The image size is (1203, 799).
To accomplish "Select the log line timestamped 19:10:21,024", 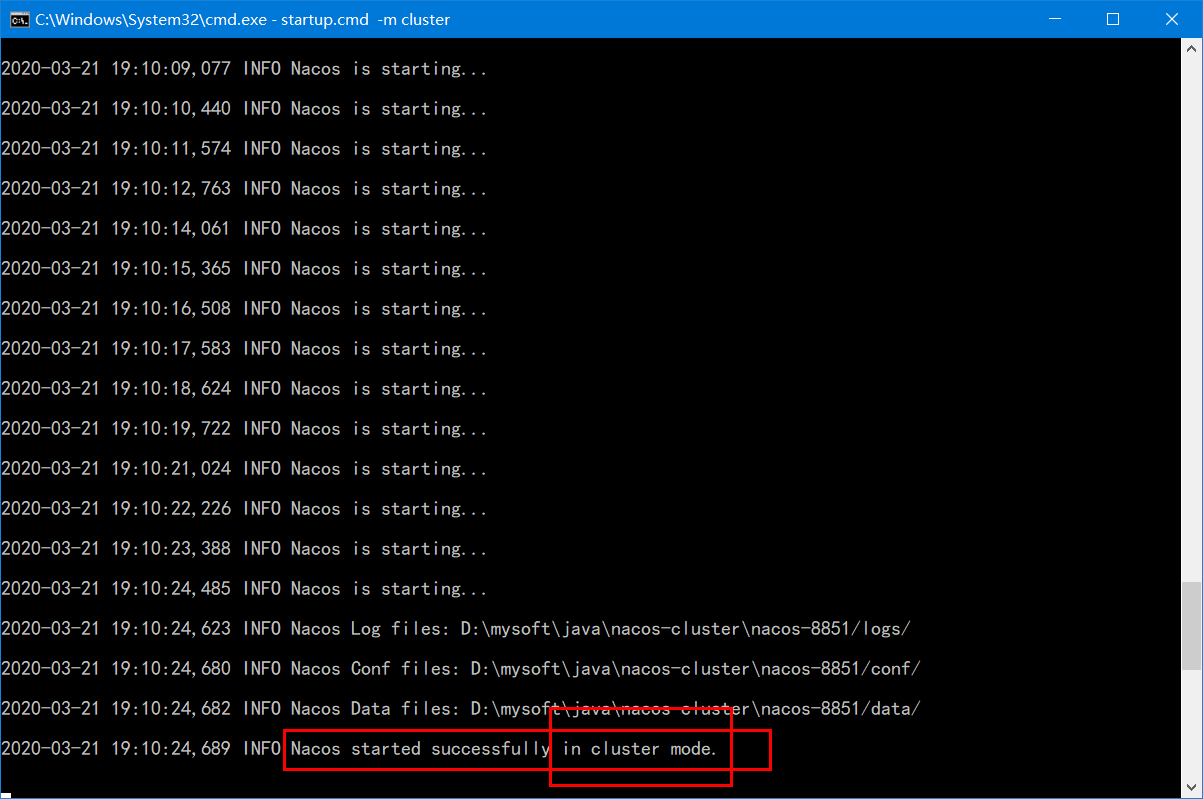I will [244, 469].
